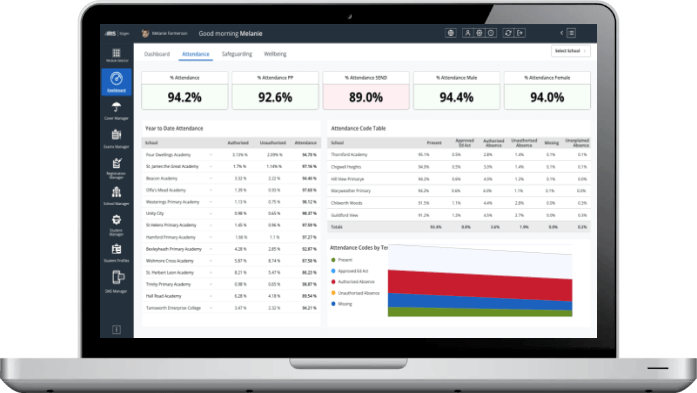Click the IRIS logo in top-left
This screenshot has height=393, width=697.
pos(111,33)
